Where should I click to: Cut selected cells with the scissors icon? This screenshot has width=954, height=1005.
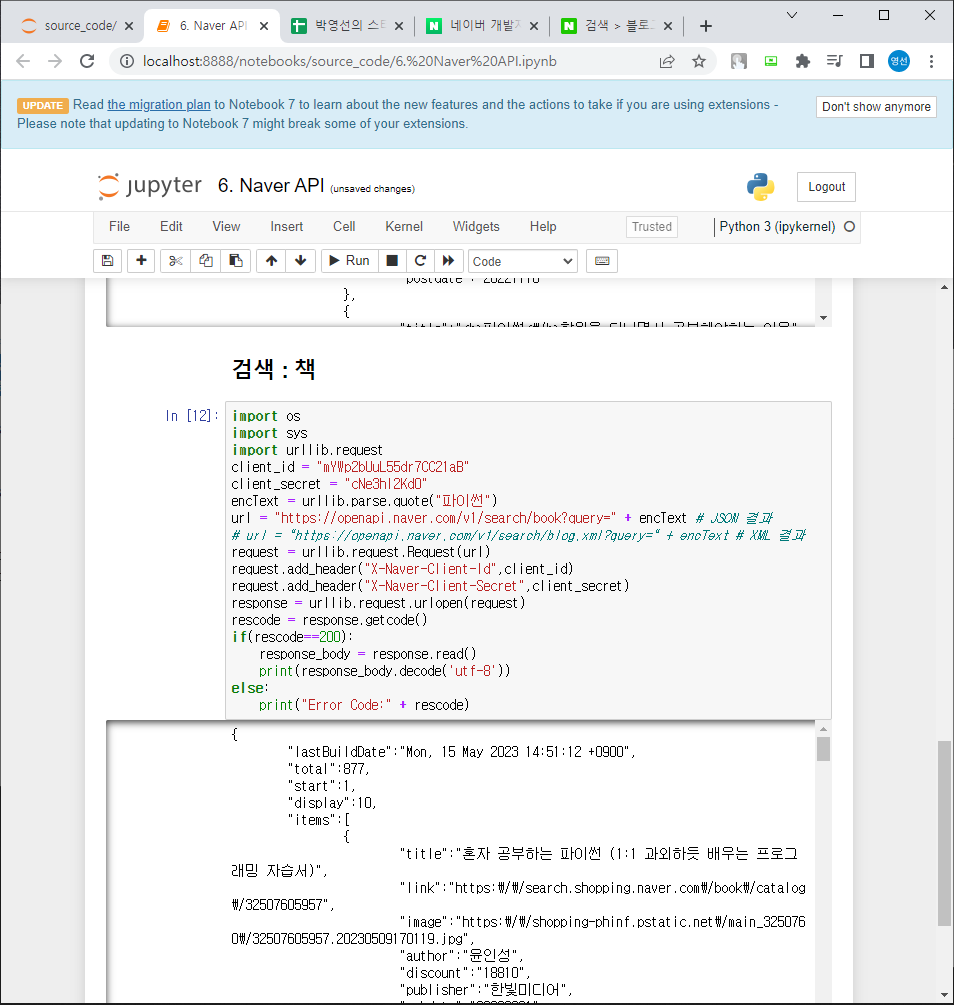point(176,261)
